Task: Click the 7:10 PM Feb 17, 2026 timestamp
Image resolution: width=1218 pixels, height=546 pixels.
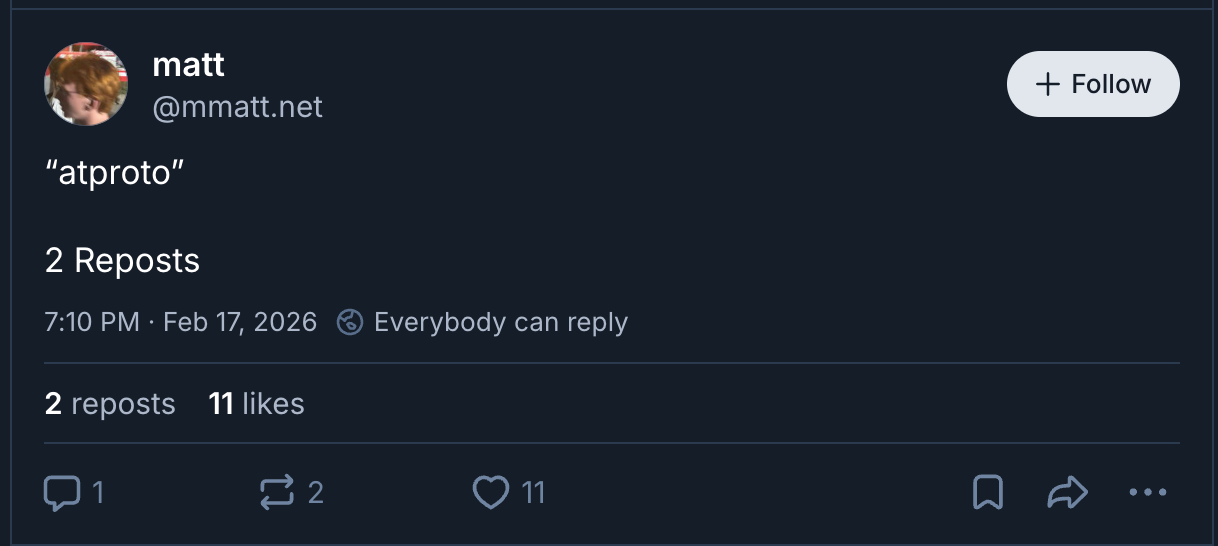Action: 181,322
